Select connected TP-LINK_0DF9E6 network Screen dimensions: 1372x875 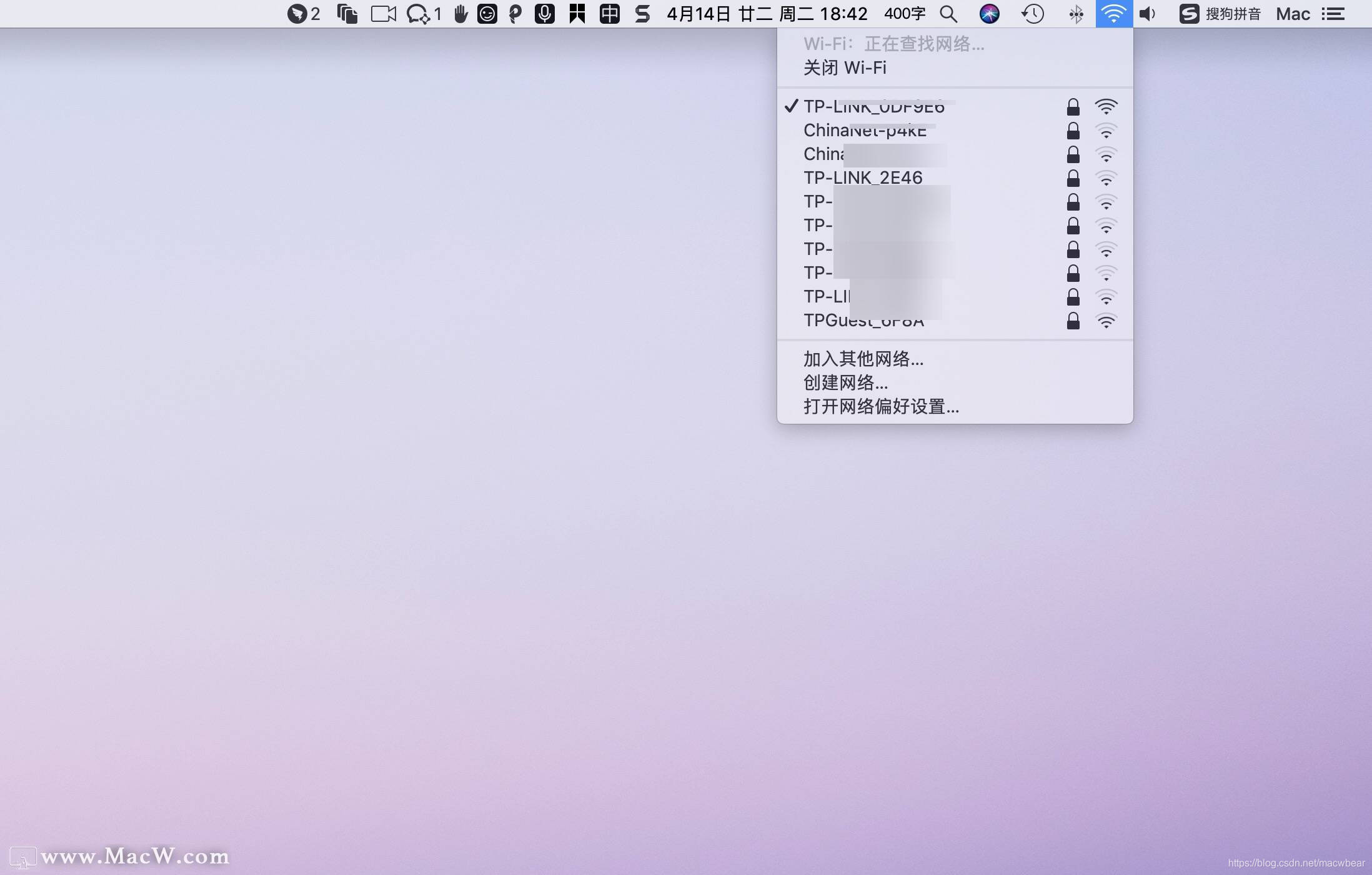click(x=955, y=106)
